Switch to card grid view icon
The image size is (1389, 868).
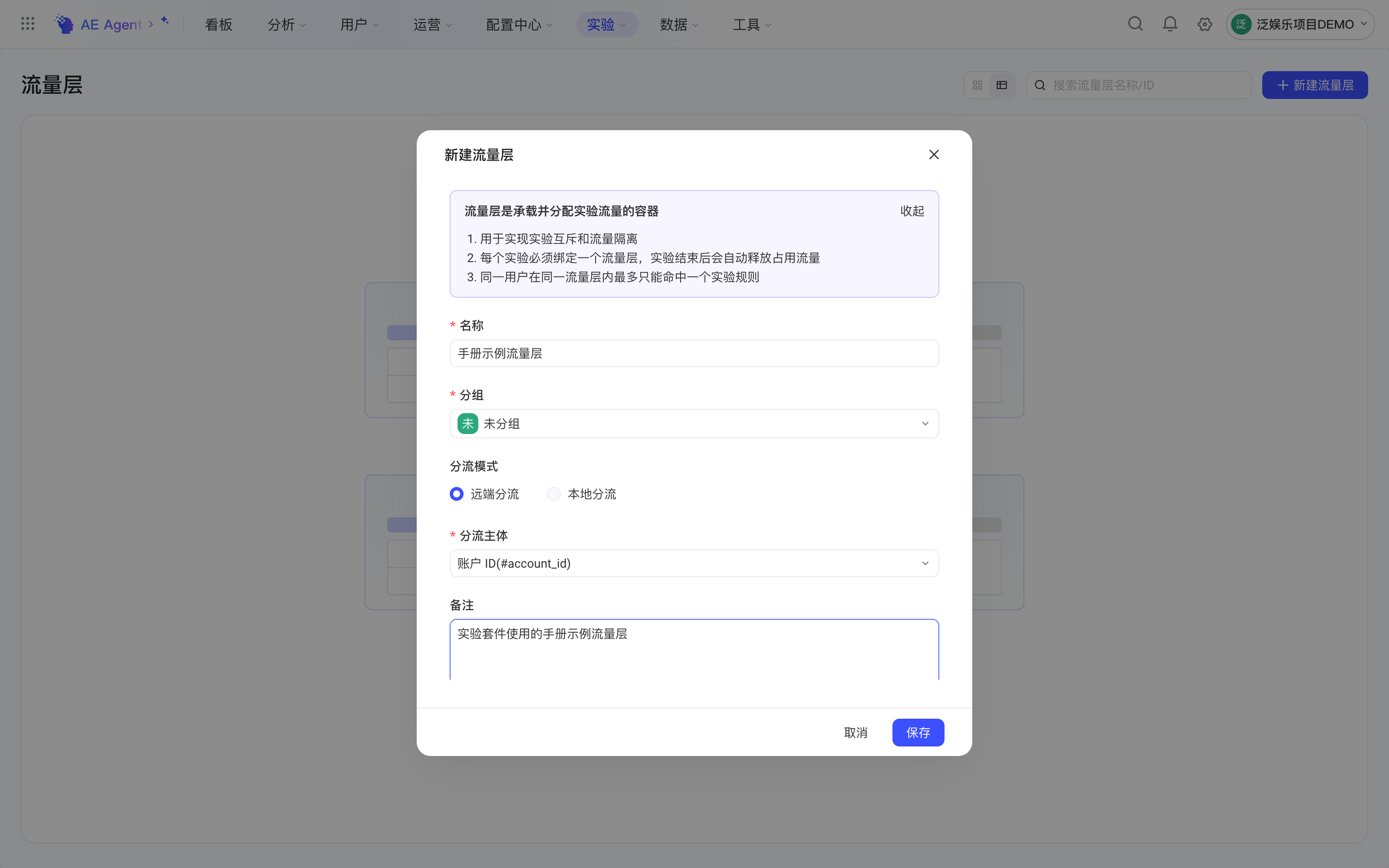978,85
